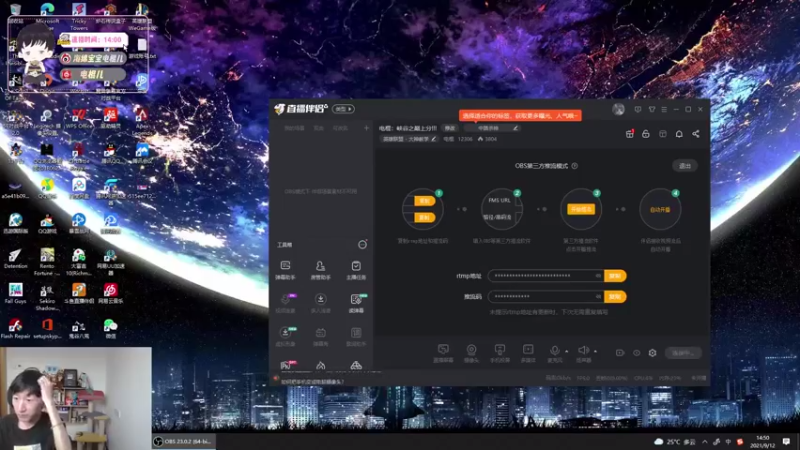Open the layout icon beside the lock
Image resolution: width=800 pixels, height=450 pixels.
pos(663,134)
